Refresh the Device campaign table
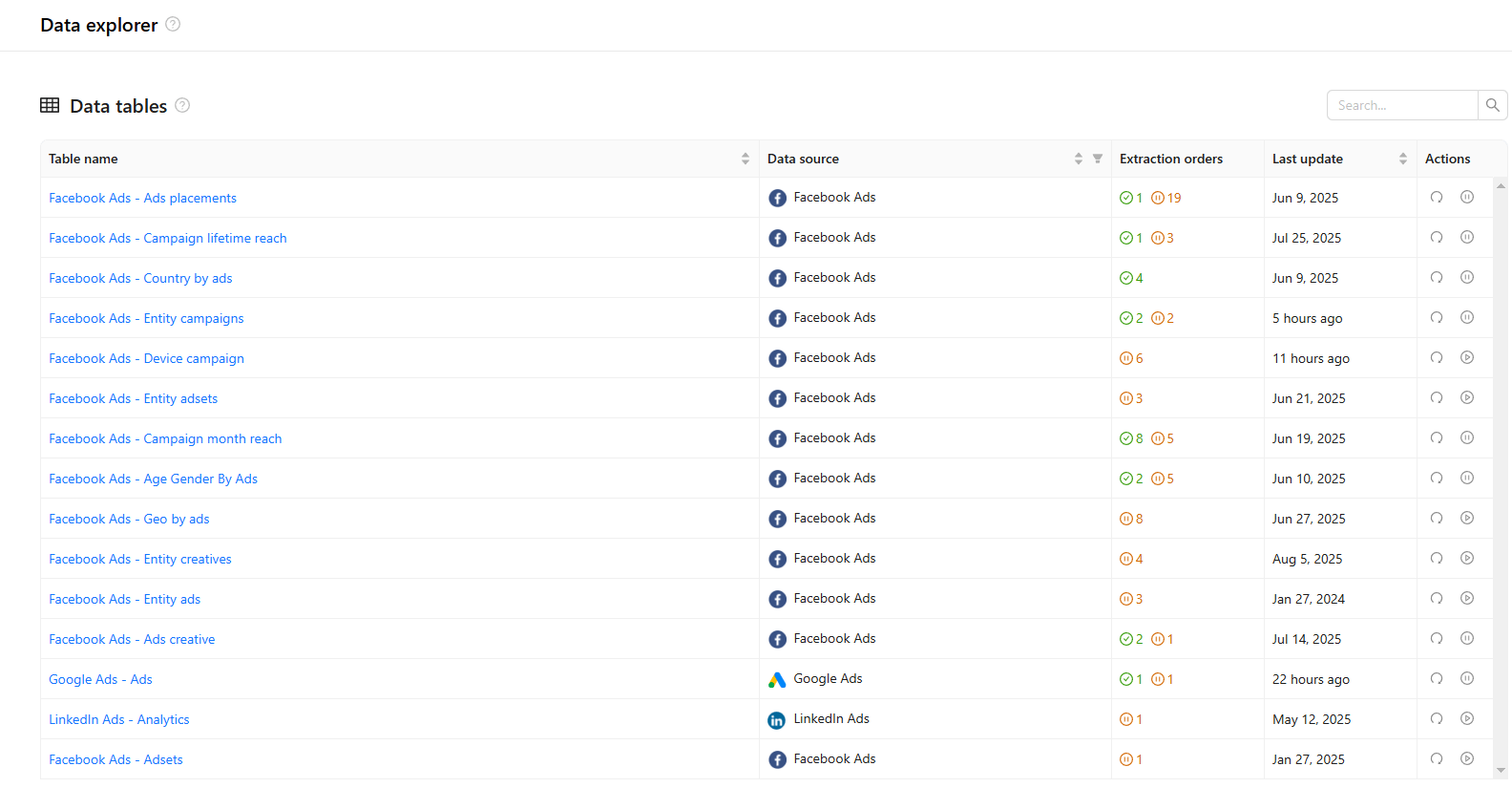This screenshot has width=1512, height=788. pos(1437,357)
